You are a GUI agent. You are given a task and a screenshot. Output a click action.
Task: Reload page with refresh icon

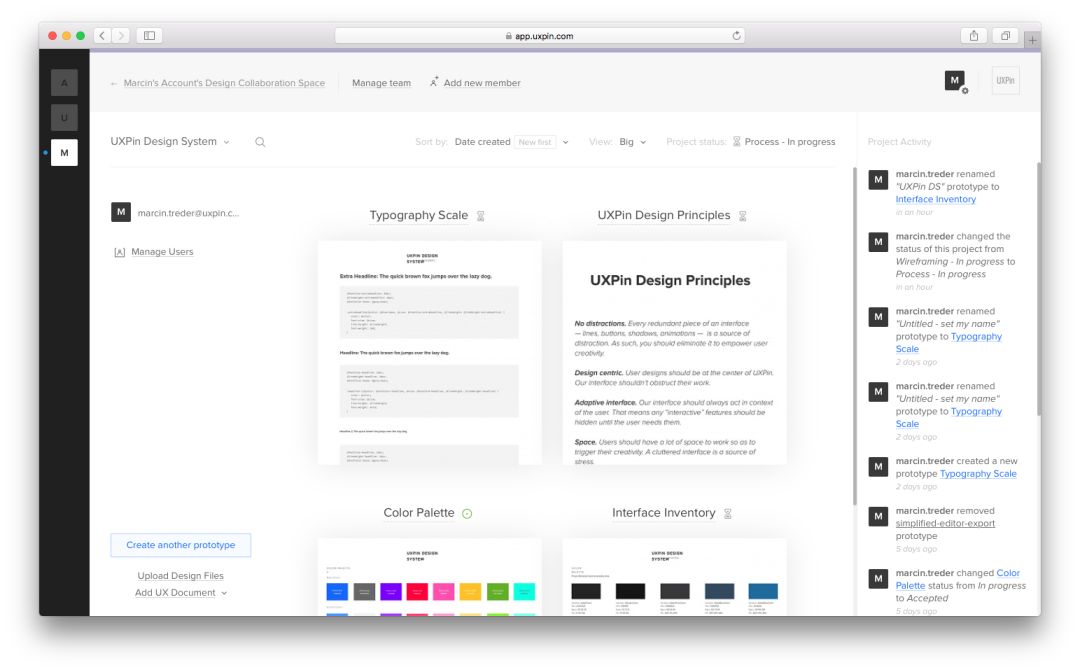click(x=736, y=36)
